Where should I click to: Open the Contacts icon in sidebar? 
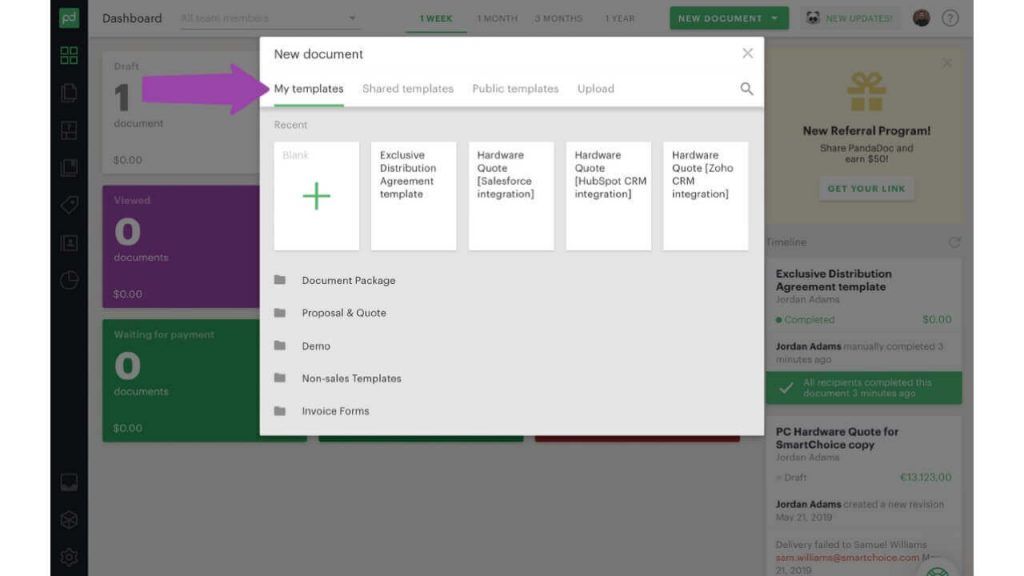[x=69, y=243]
